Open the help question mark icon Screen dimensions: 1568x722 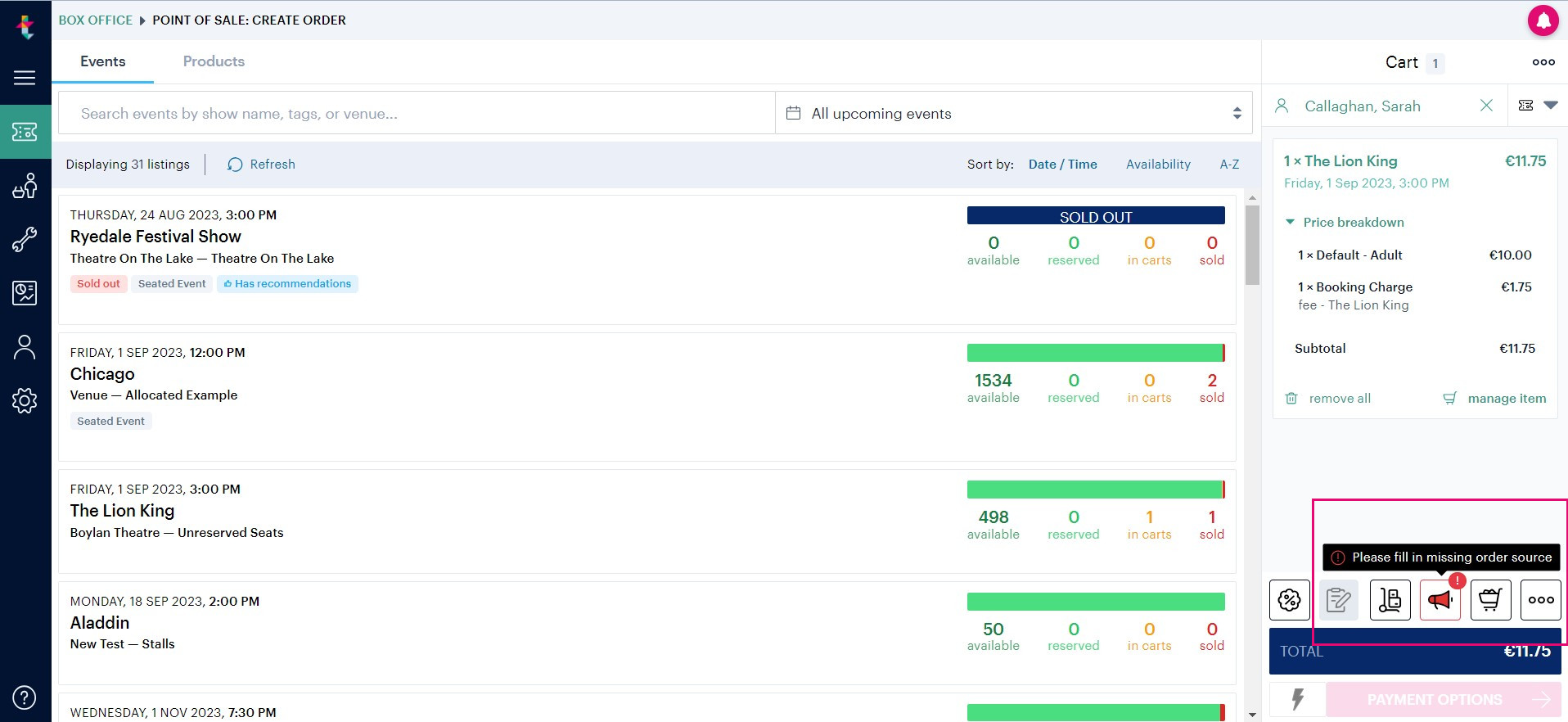click(x=25, y=697)
